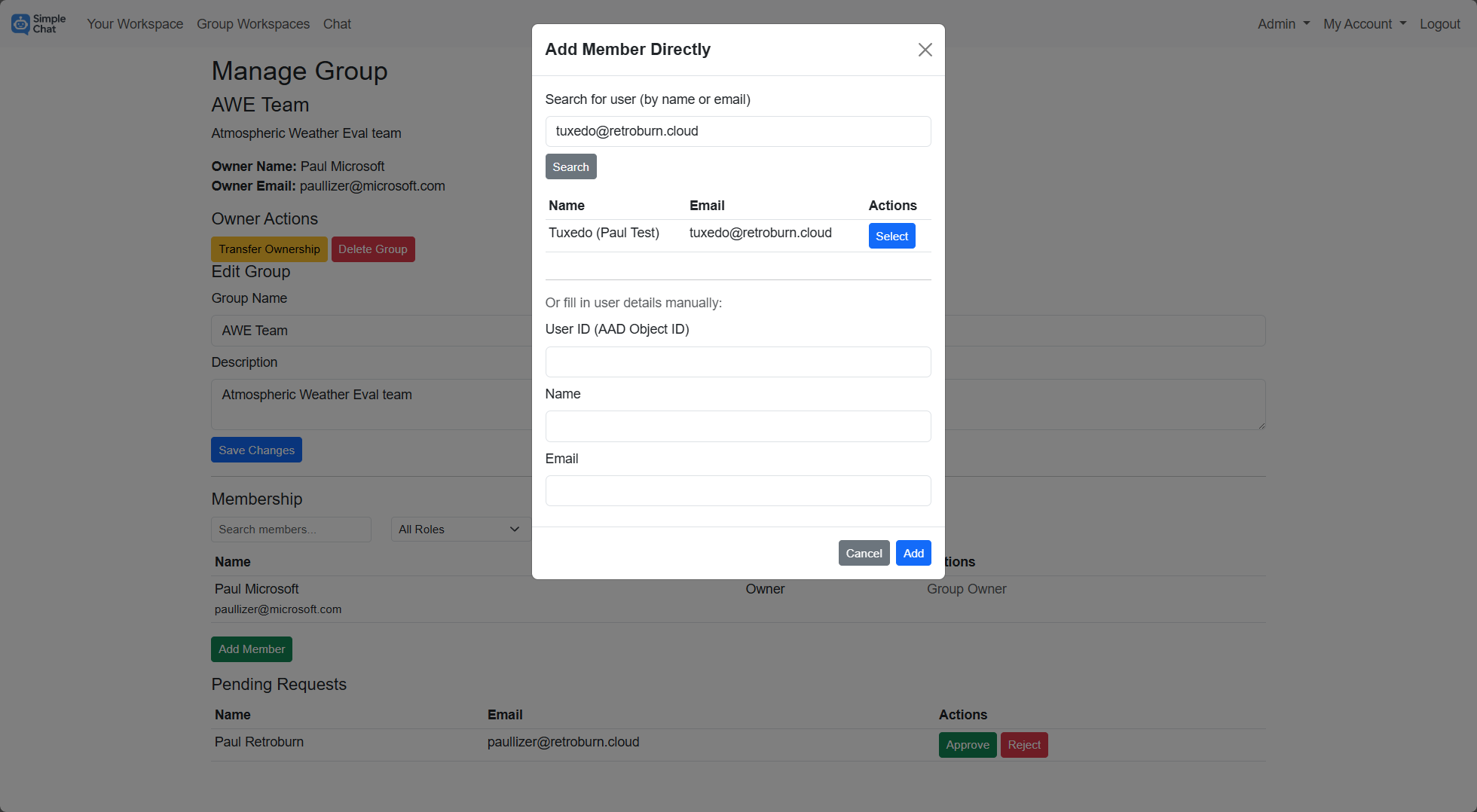Screen dimensions: 1477x812
Task: Close the Add Member Directly dialog
Action: tap(925, 49)
